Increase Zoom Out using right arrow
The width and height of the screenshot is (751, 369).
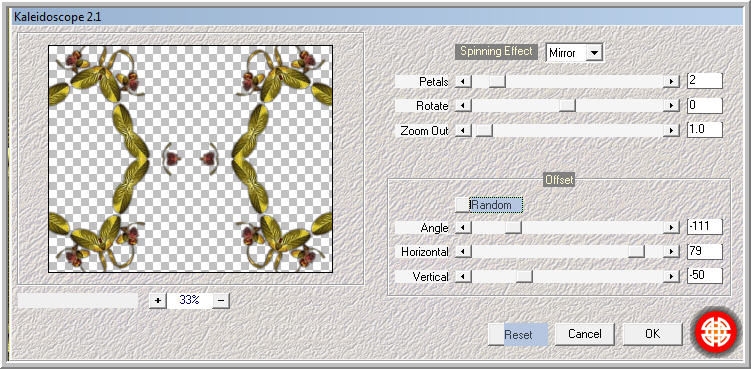(x=671, y=130)
